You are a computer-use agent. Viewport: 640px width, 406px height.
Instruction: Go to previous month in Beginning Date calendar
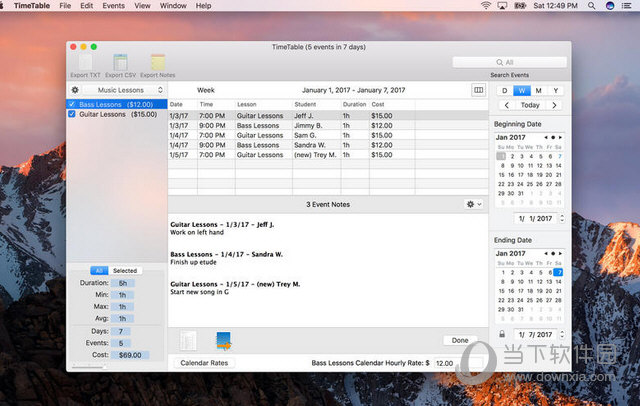546,138
